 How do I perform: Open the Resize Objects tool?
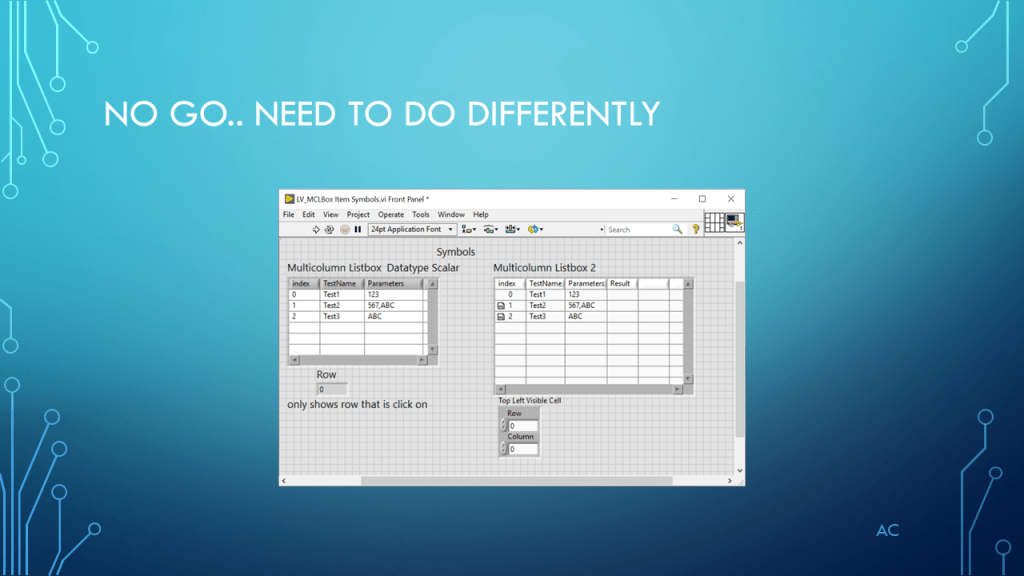click(x=512, y=229)
